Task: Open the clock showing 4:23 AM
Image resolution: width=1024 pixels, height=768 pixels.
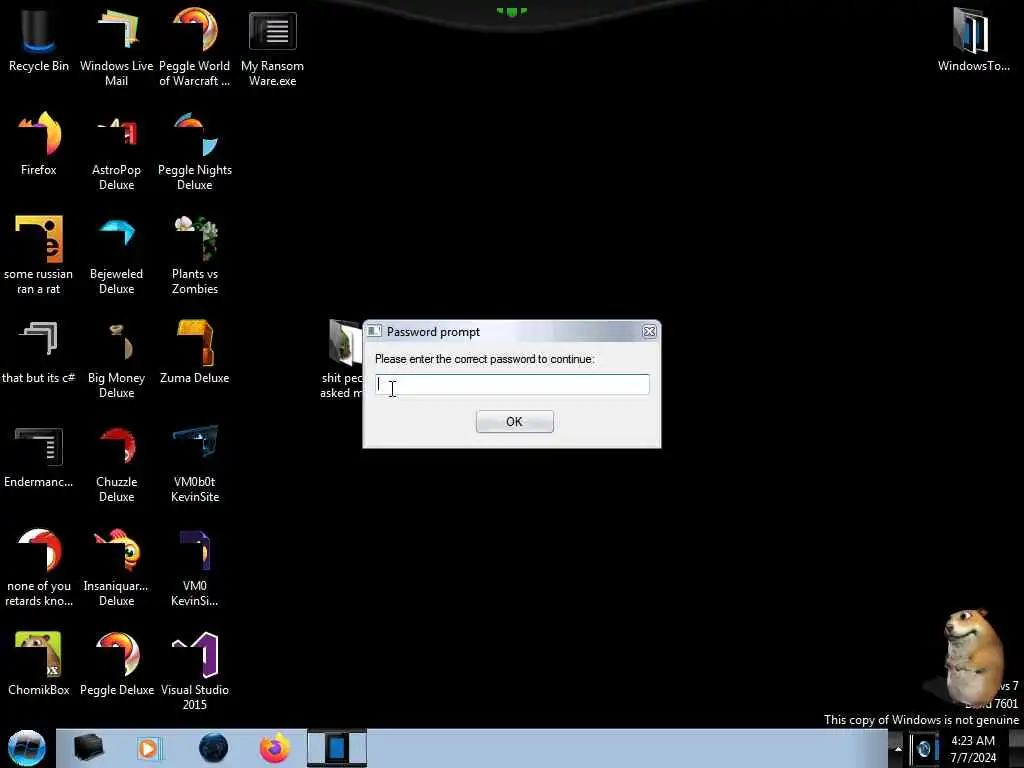Action: coord(973,749)
